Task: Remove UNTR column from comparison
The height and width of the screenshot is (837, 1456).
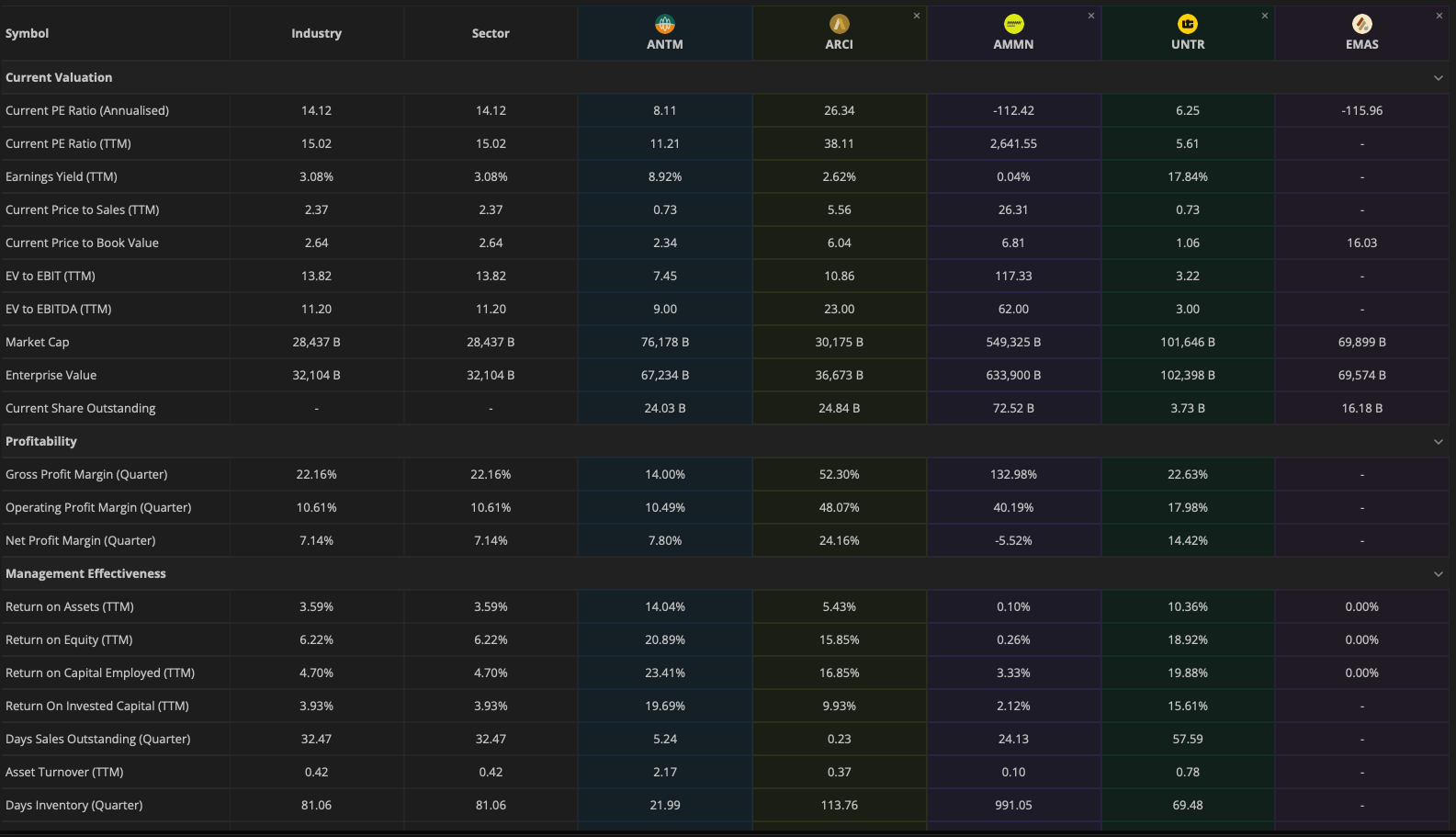Action: coord(1265,16)
